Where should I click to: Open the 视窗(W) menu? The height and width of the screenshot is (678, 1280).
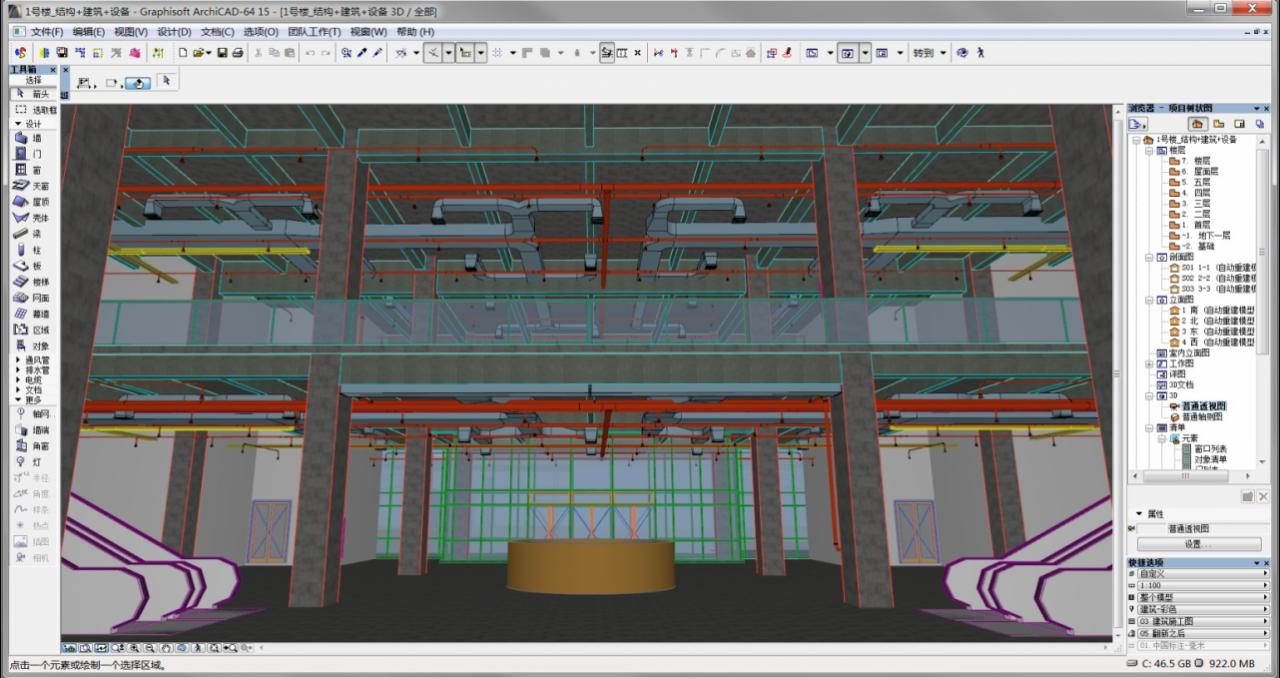[x=368, y=32]
